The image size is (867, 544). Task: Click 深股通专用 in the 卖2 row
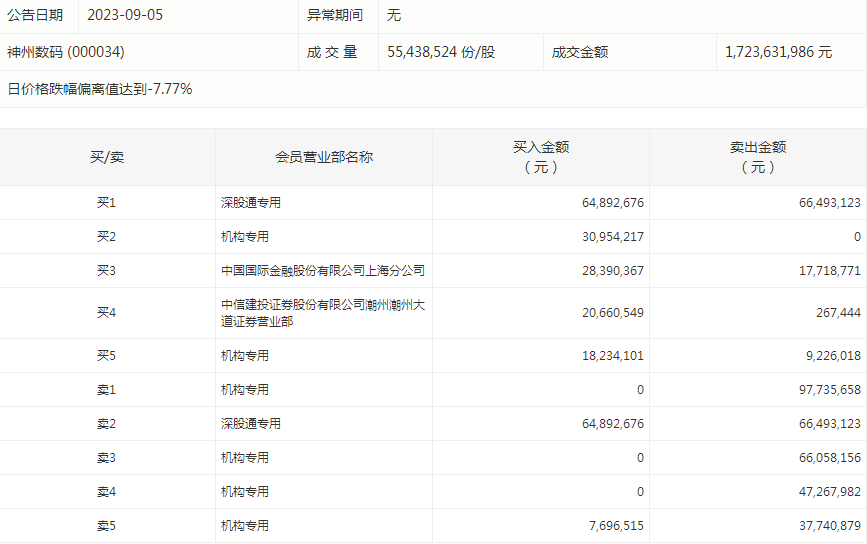(251, 424)
